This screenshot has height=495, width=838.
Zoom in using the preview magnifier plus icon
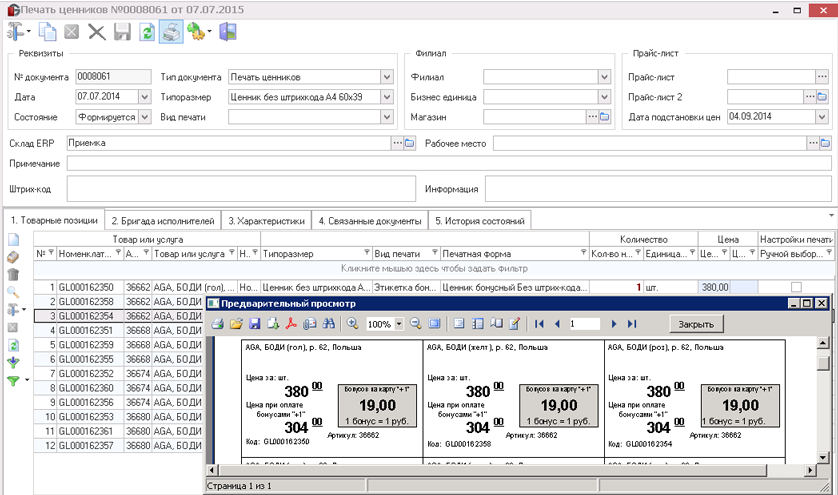(353, 324)
